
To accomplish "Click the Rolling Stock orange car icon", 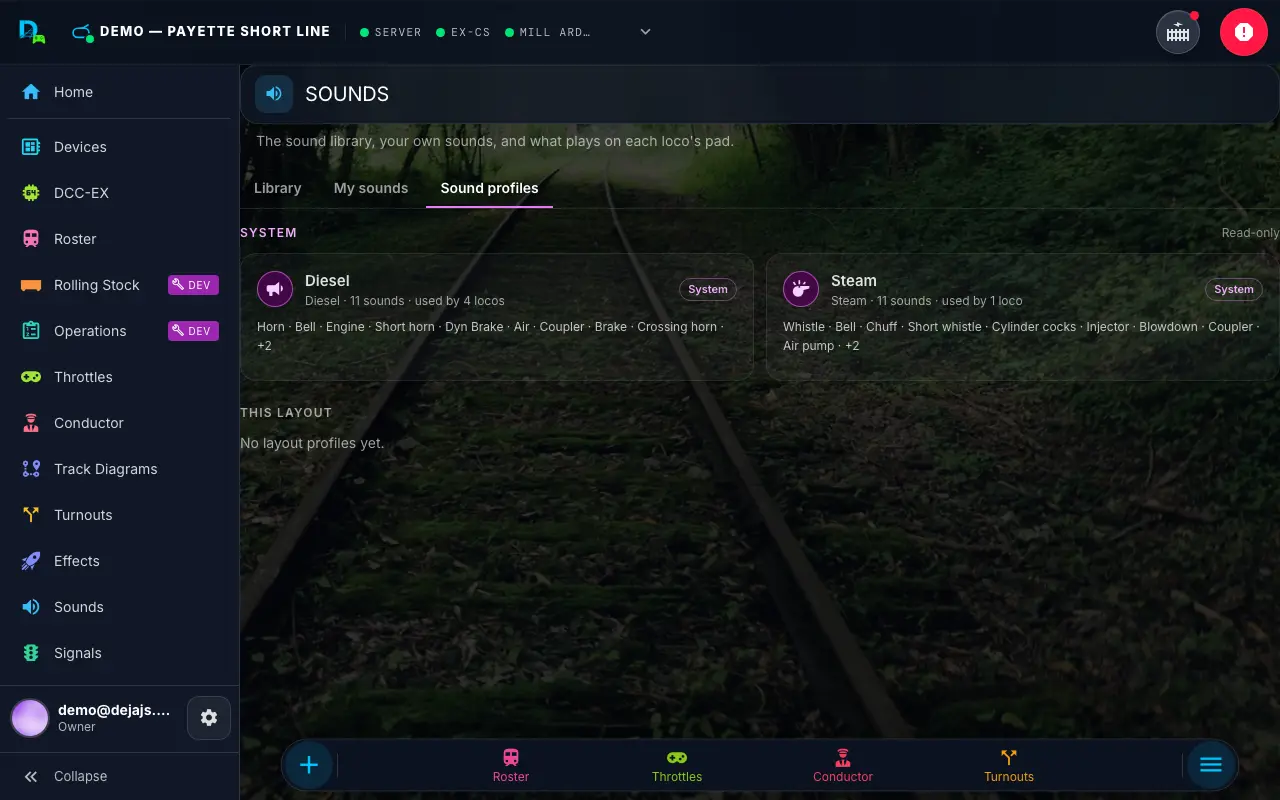I will pos(31,285).
